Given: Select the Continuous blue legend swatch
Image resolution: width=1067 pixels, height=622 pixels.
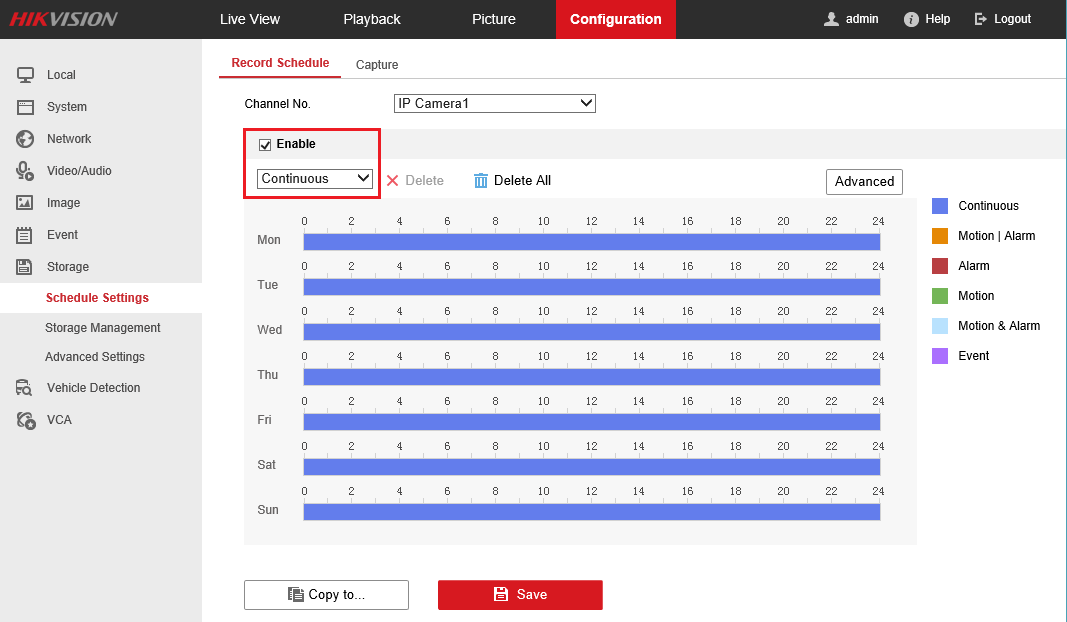Looking at the screenshot, I should click(x=940, y=206).
